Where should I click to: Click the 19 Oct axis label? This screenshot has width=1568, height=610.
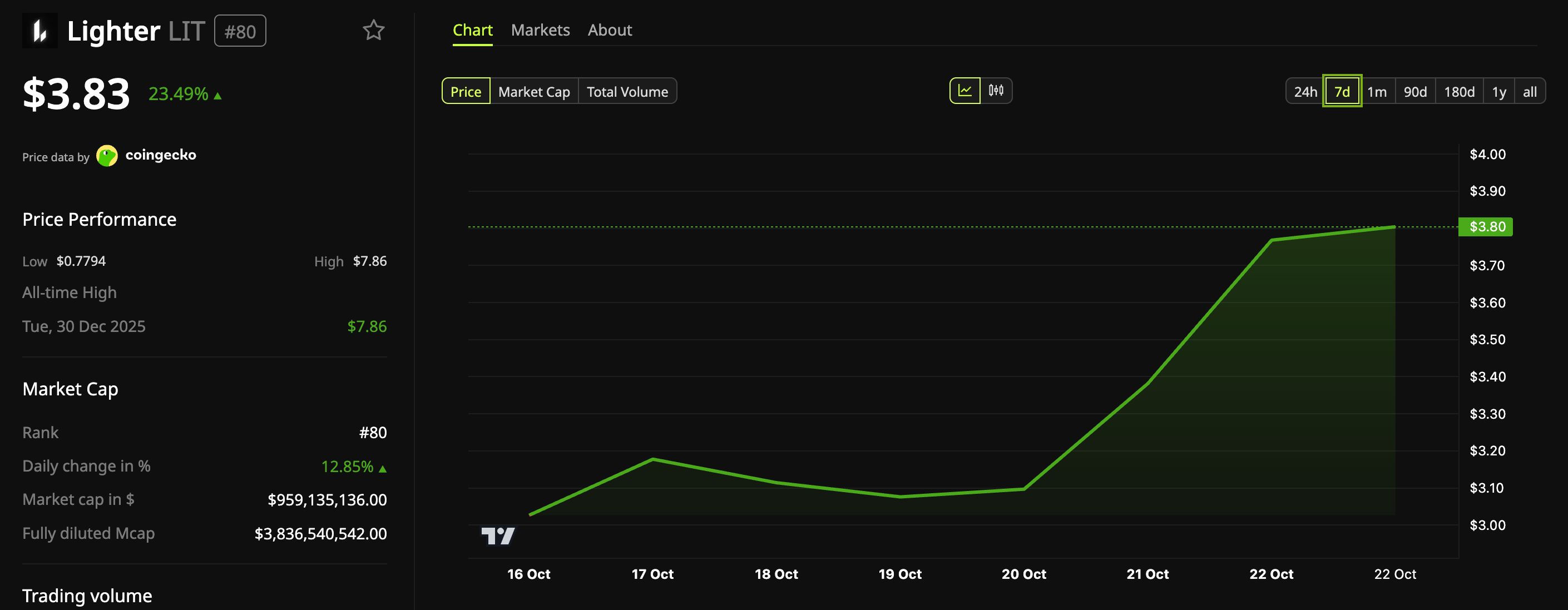[899, 574]
